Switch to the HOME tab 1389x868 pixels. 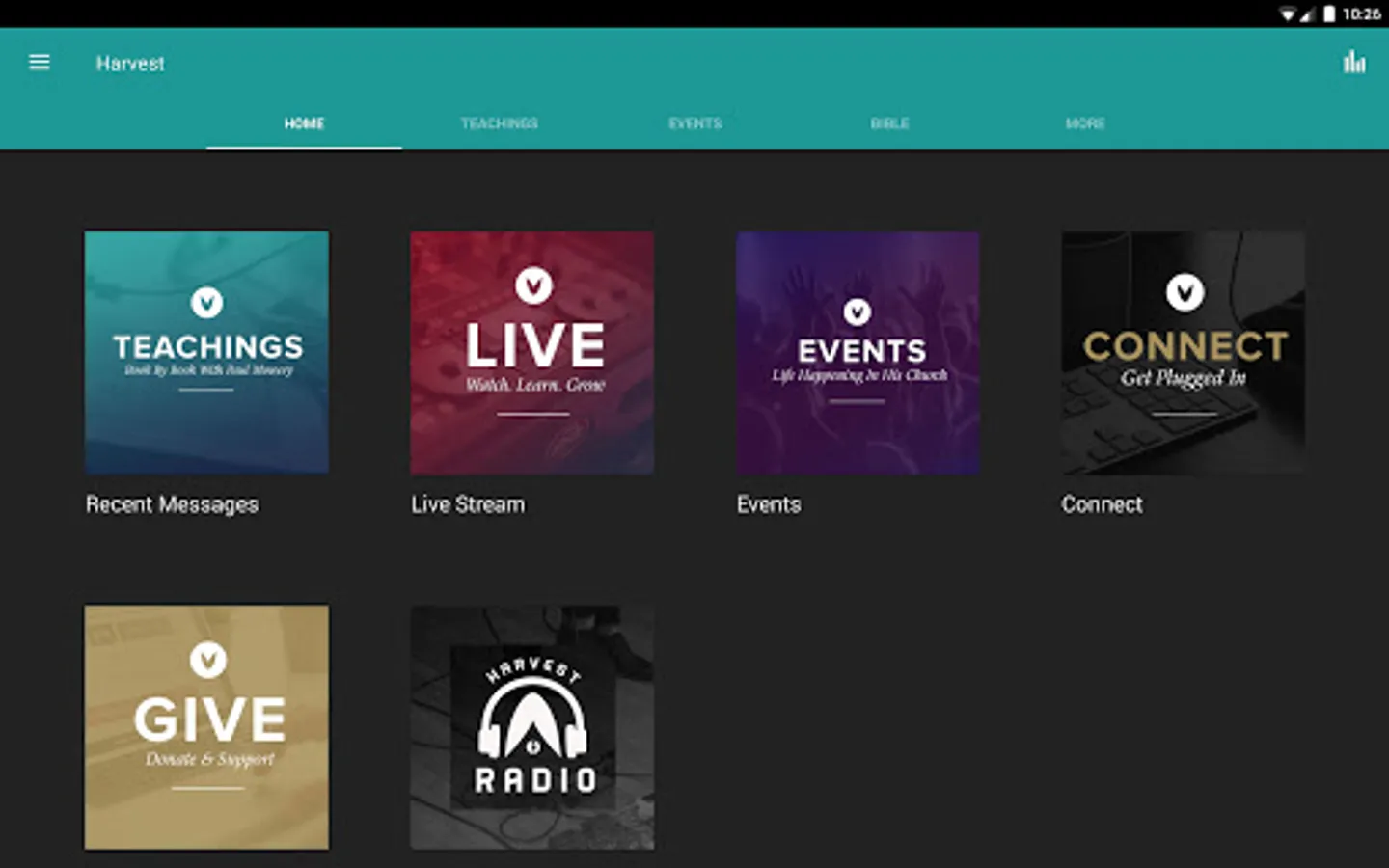(304, 123)
